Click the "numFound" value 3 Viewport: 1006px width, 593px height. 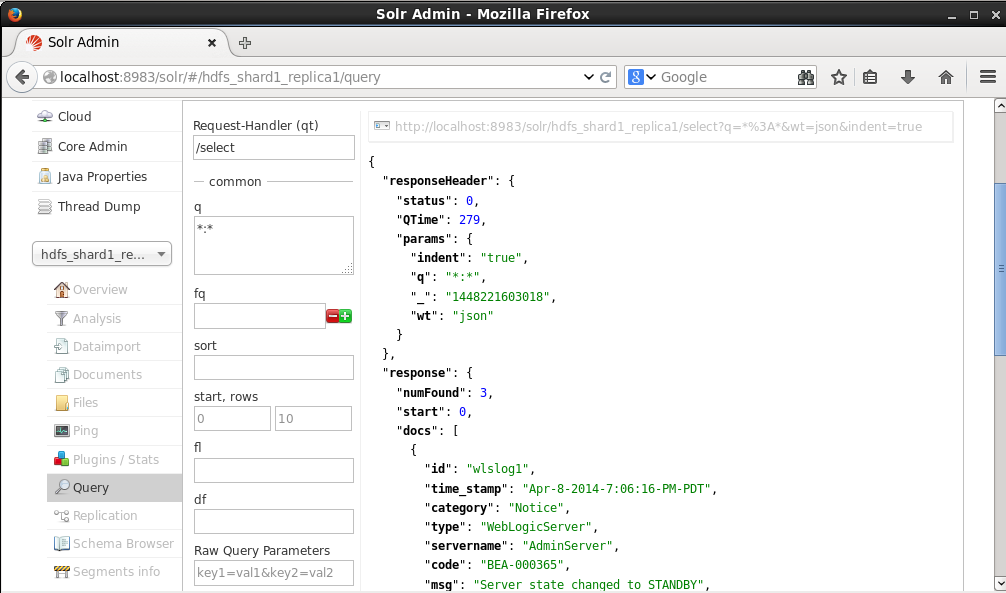483,392
